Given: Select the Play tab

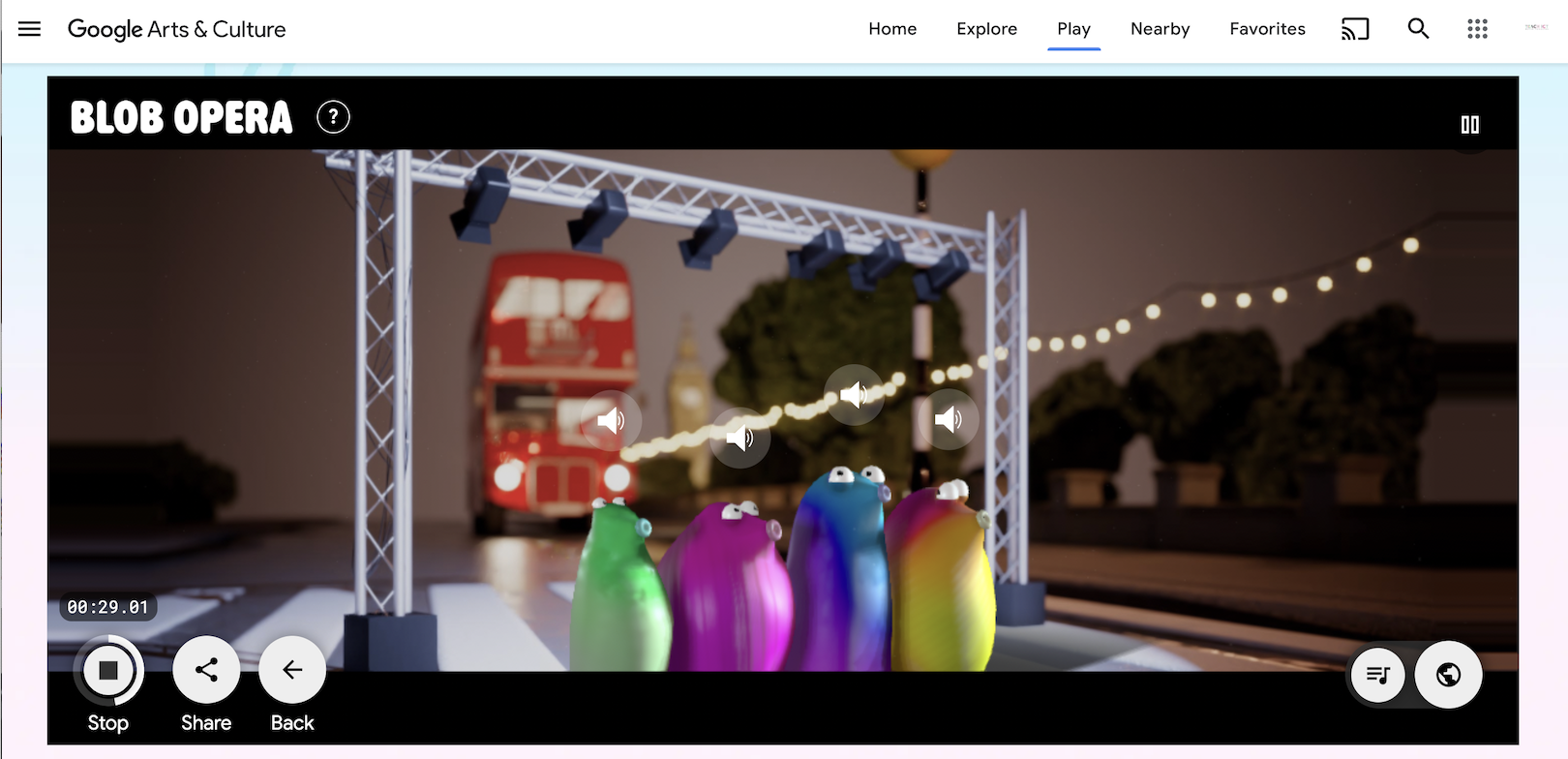Looking at the screenshot, I should (1073, 29).
